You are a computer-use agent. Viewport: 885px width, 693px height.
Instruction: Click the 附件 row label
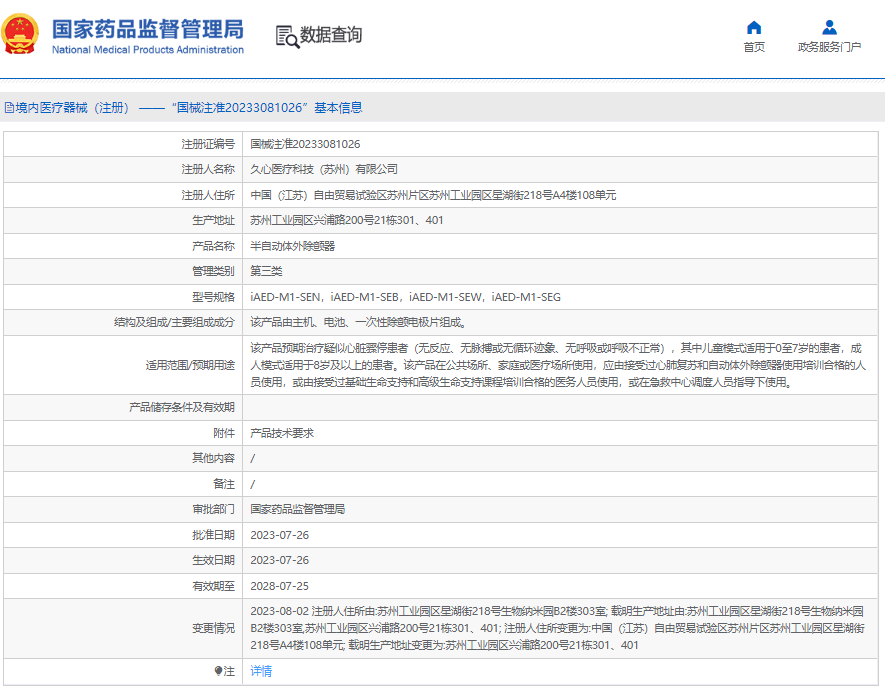click(x=224, y=433)
